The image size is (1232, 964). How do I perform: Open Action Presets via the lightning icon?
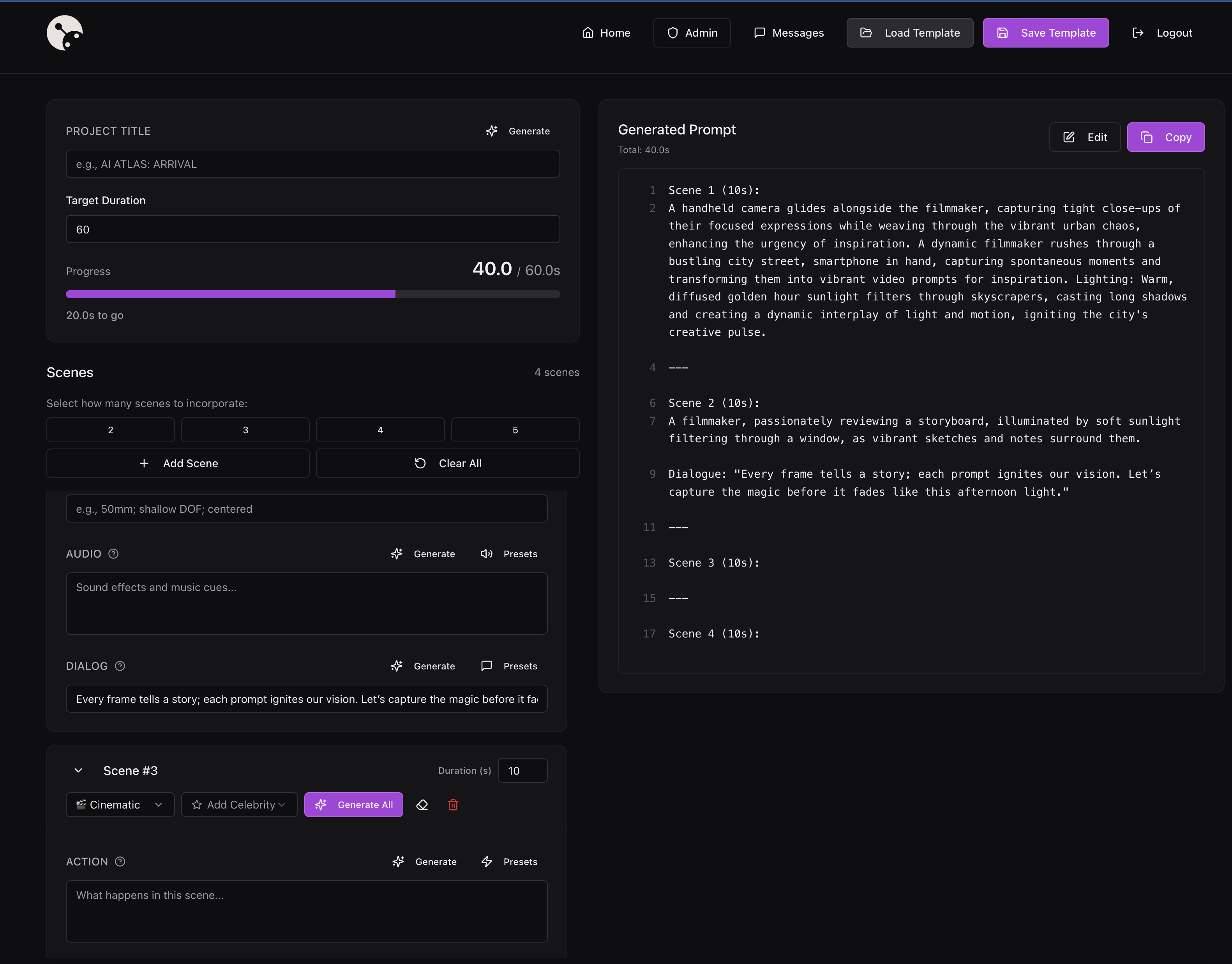tap(487, 861)
